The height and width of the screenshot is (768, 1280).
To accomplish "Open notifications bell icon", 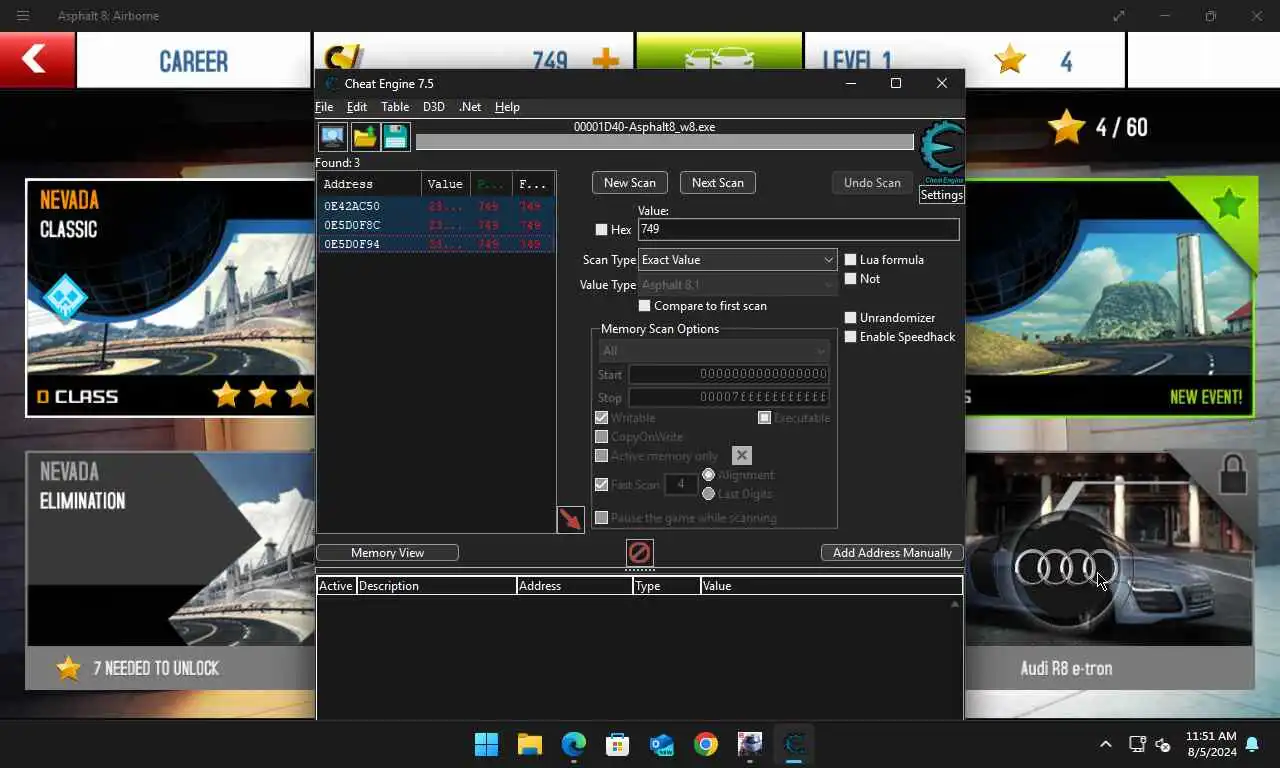I will click(x=1252, y=744).
